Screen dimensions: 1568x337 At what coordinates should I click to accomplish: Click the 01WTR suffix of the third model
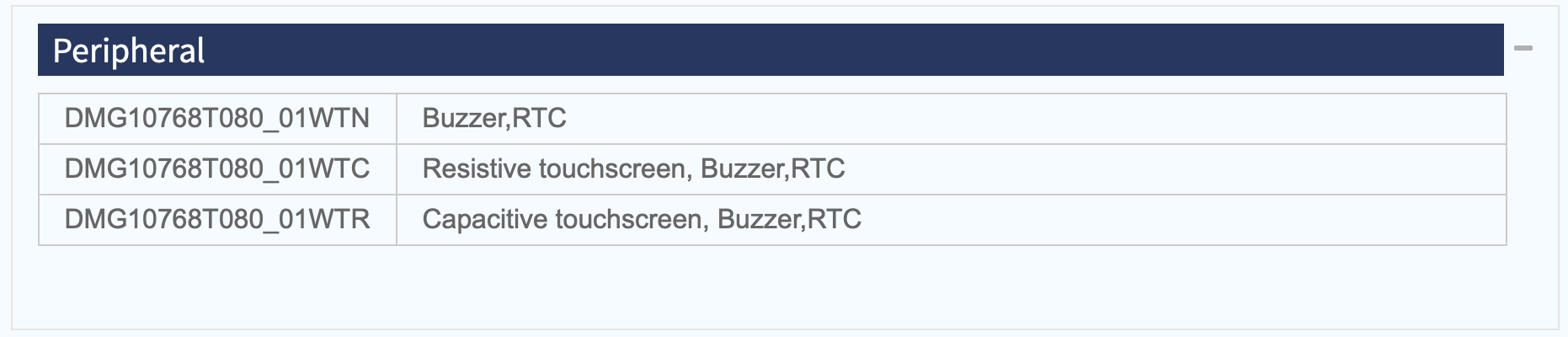(x=324, y=219)
